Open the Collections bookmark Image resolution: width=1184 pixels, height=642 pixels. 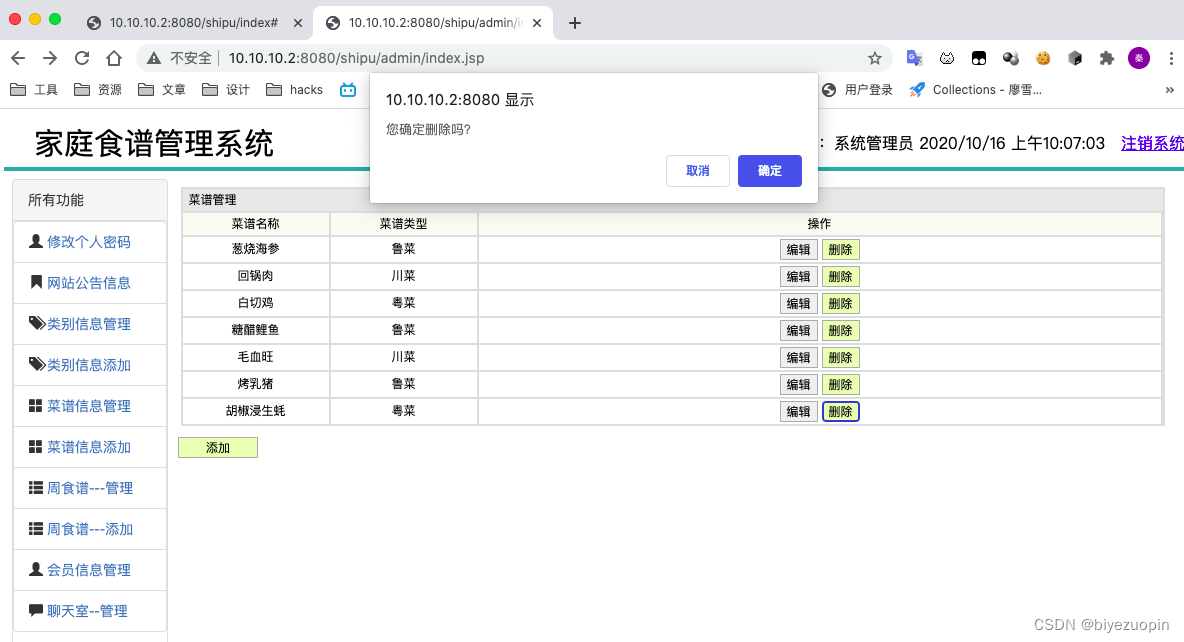tap(976, 90)
